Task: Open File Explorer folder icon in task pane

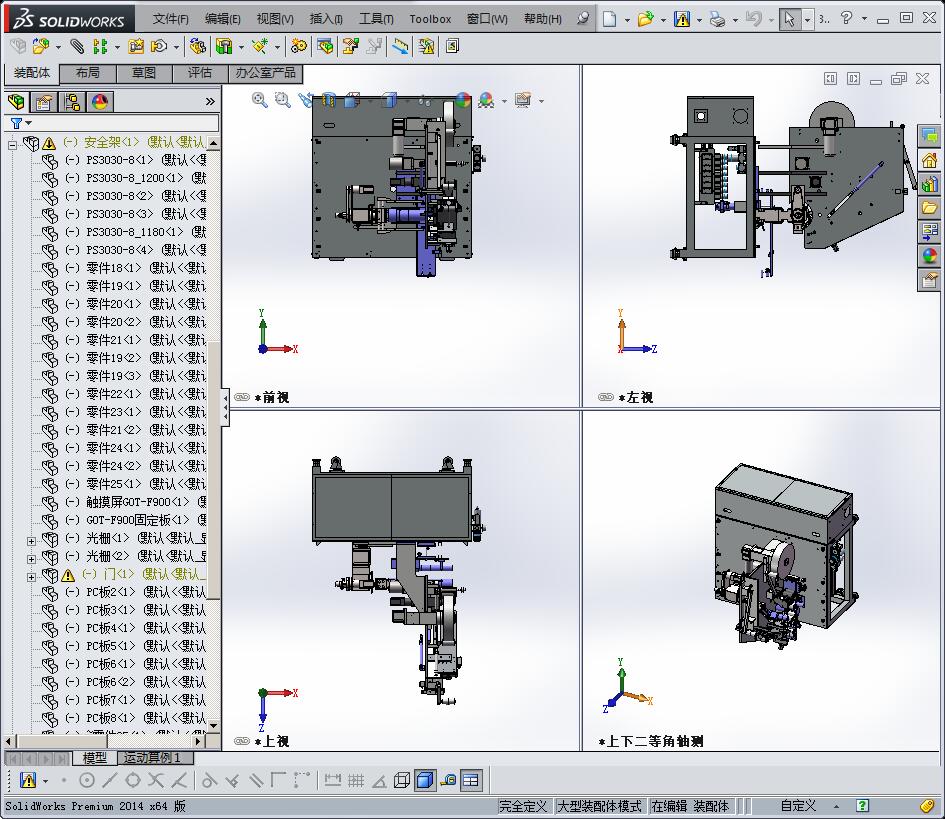Action: click(929, 208)
